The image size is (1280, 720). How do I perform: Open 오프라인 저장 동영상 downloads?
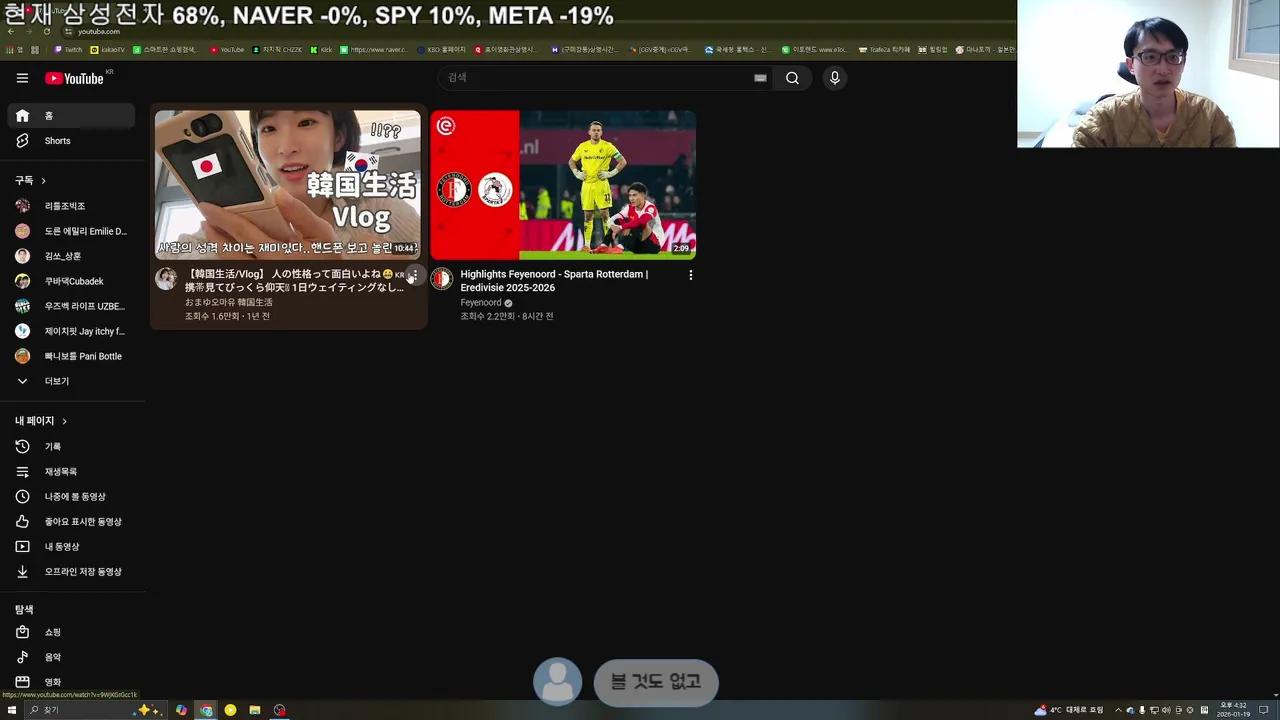pyautogui.click(x=71, y=572)
